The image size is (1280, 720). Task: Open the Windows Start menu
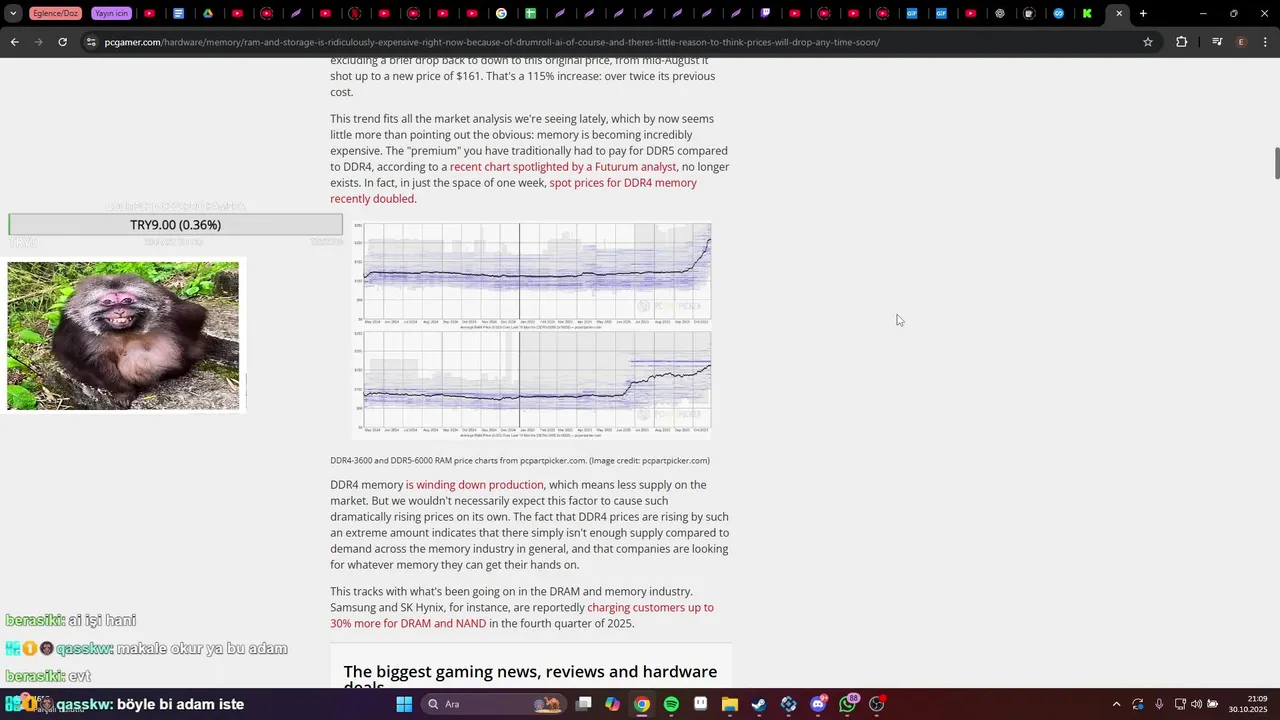point(404,704)
